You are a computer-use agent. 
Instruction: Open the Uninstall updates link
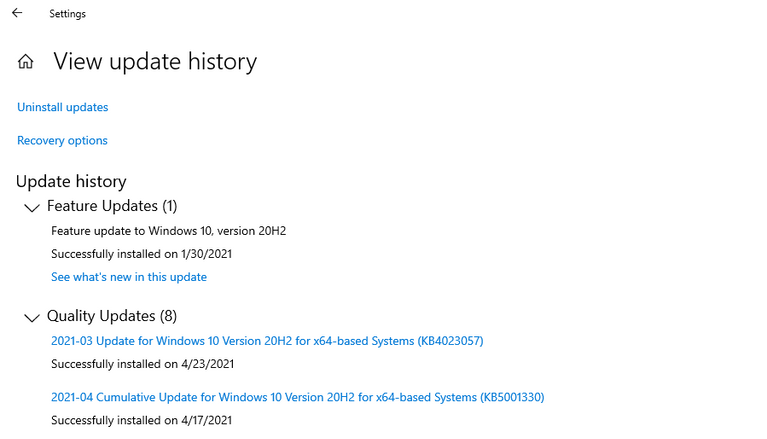tap(63, 107)
